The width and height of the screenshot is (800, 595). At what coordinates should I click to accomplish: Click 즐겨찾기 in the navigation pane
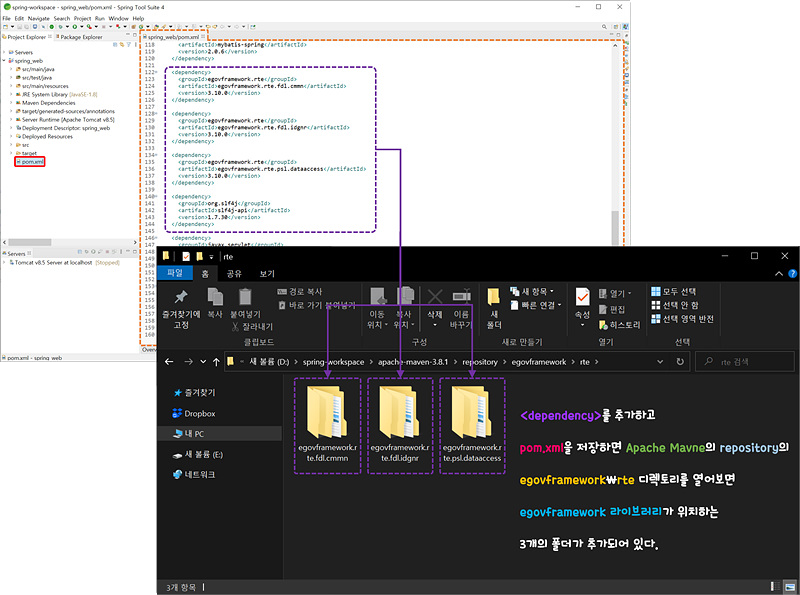point(194,392)
